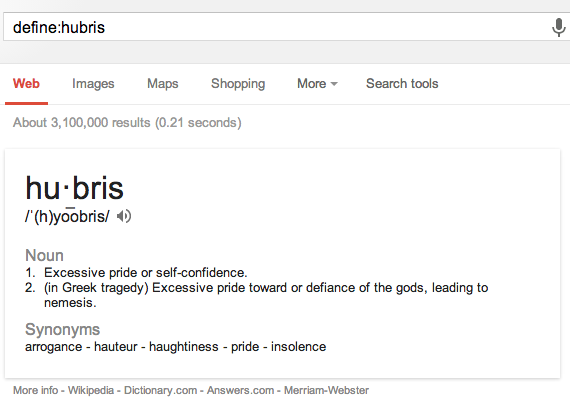Switch to the Images tab

[93, 84]
